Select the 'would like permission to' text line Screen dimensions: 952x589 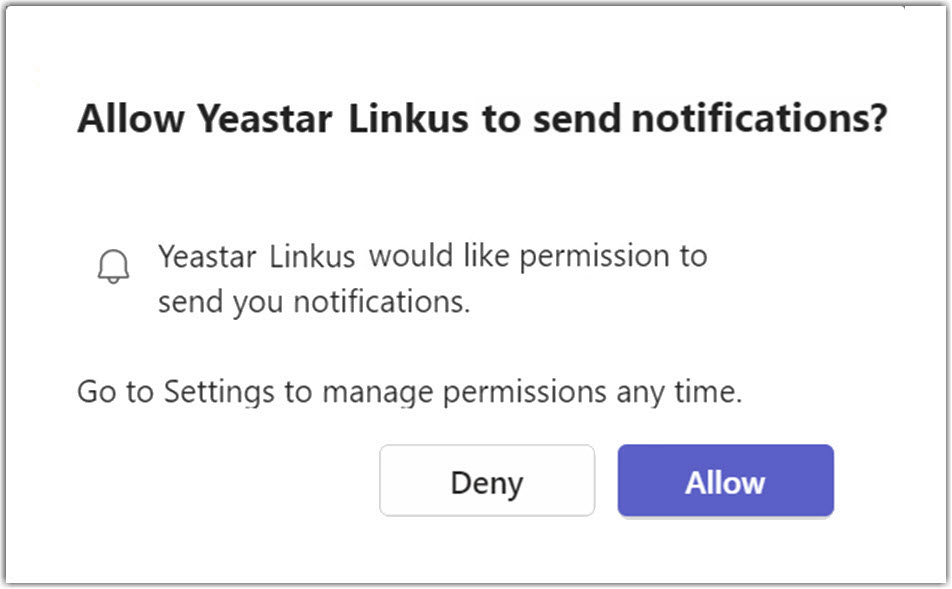[x=538, y=256]
